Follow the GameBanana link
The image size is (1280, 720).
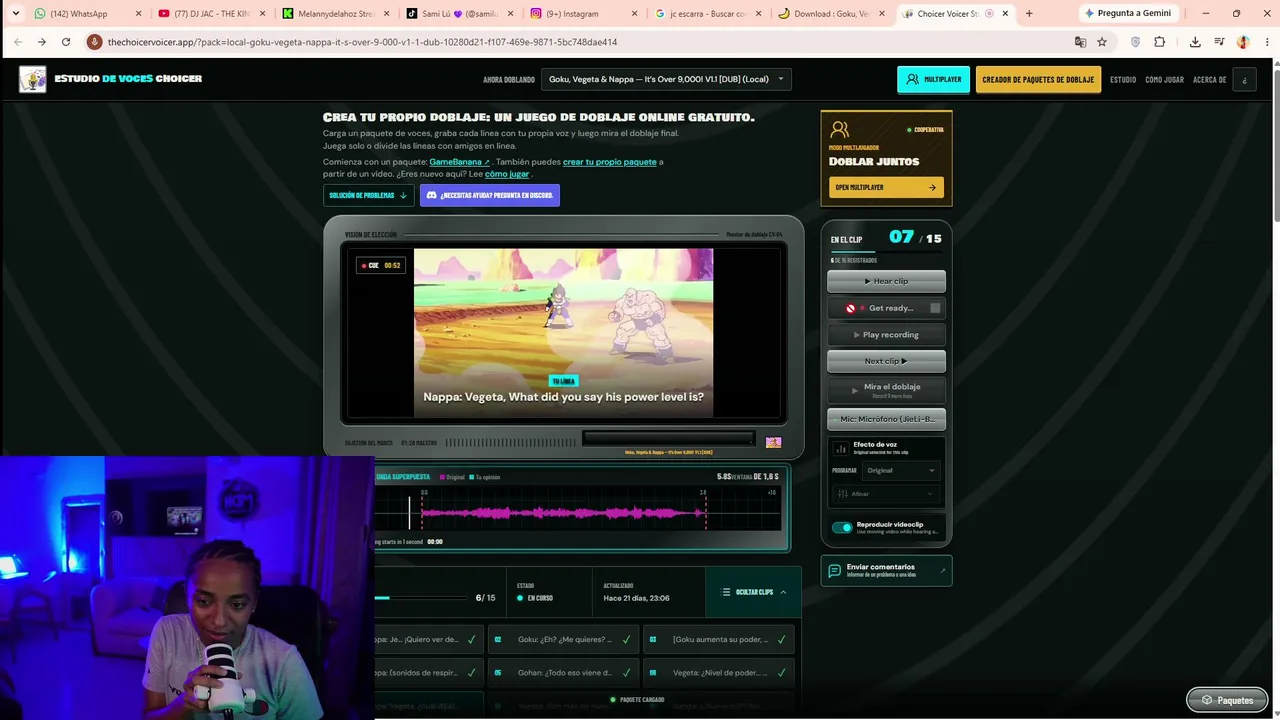pos(460,162)
